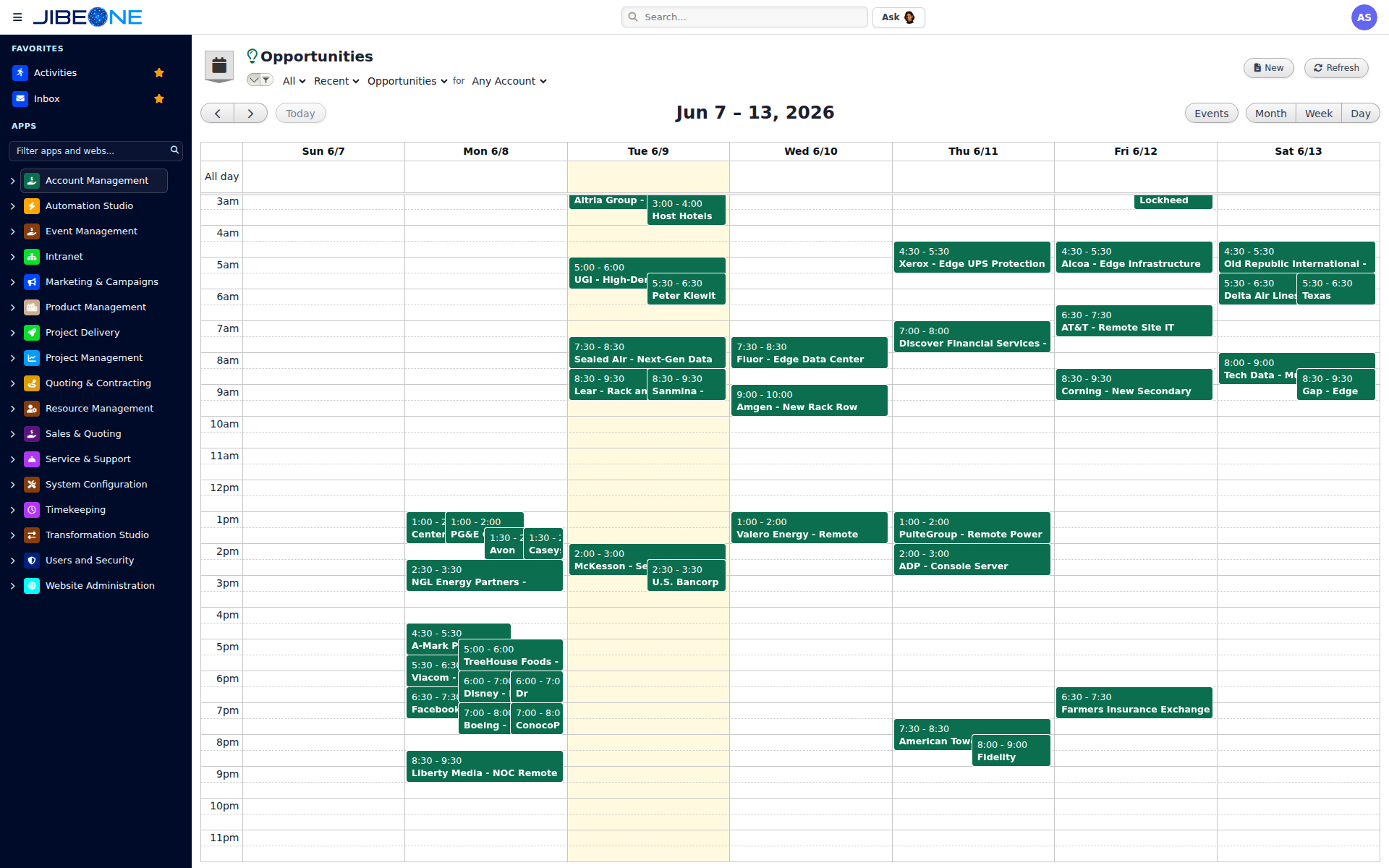Create a New opportunity
This screenshot has height=868, width=1389.
click(x=1268, y=68)
